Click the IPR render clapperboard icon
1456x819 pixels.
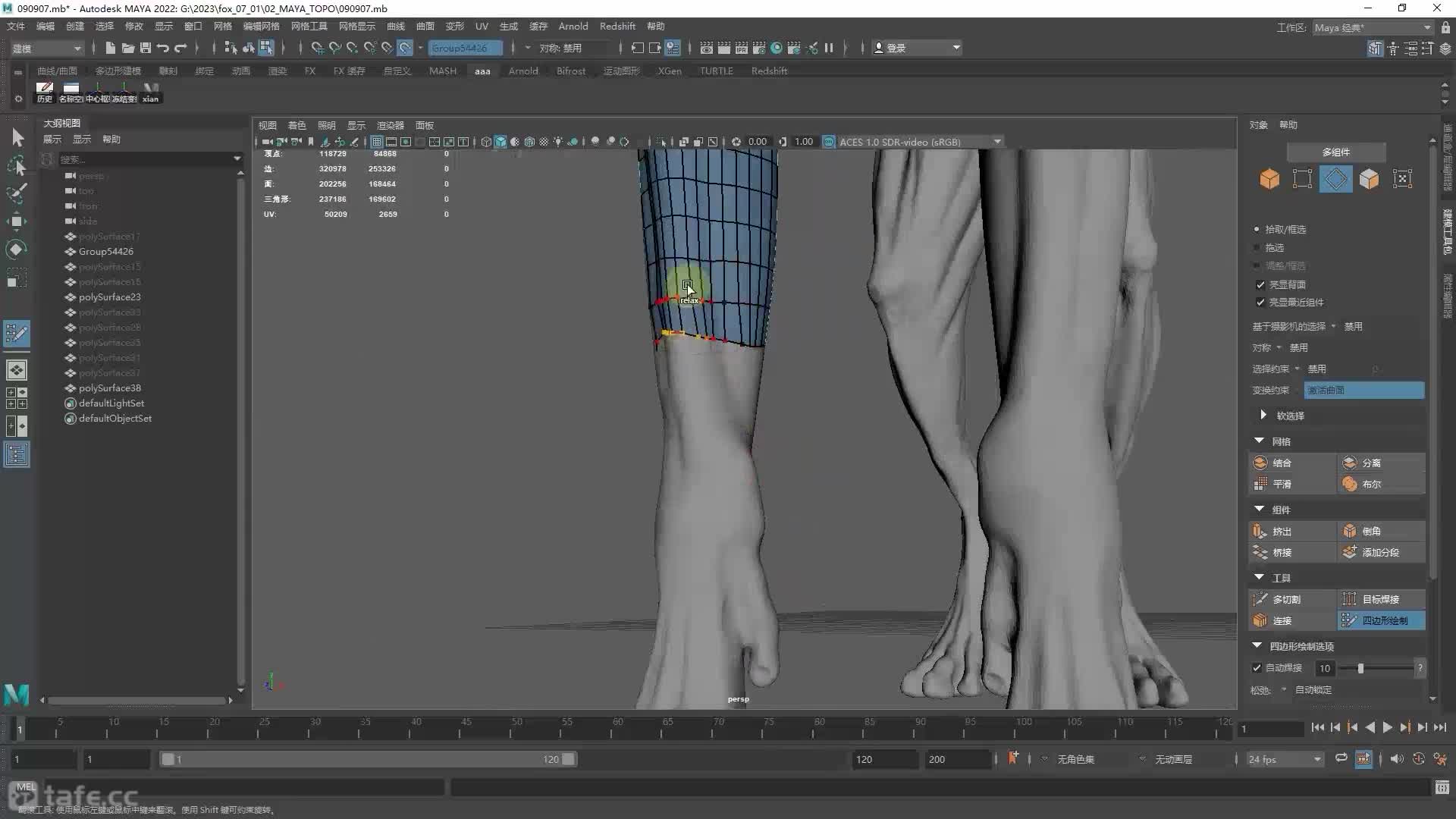pyautogui.click(x=742, y=48)
